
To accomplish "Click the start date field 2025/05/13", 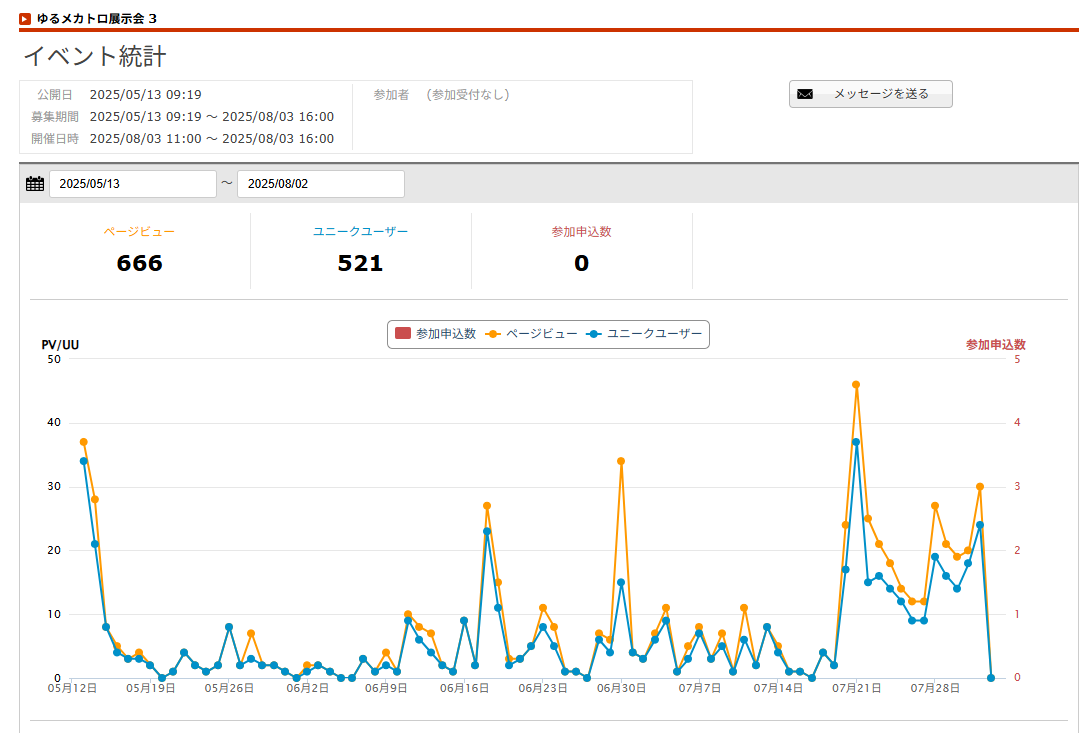I will point(132,184).
